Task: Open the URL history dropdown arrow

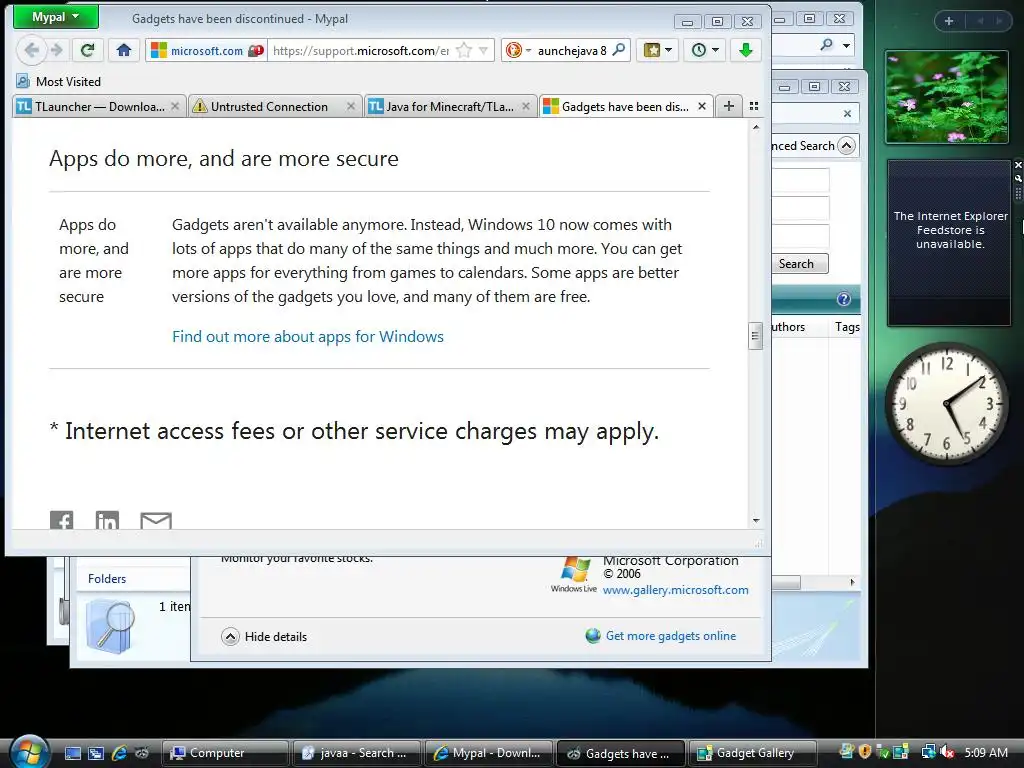Action: point(483,50)
